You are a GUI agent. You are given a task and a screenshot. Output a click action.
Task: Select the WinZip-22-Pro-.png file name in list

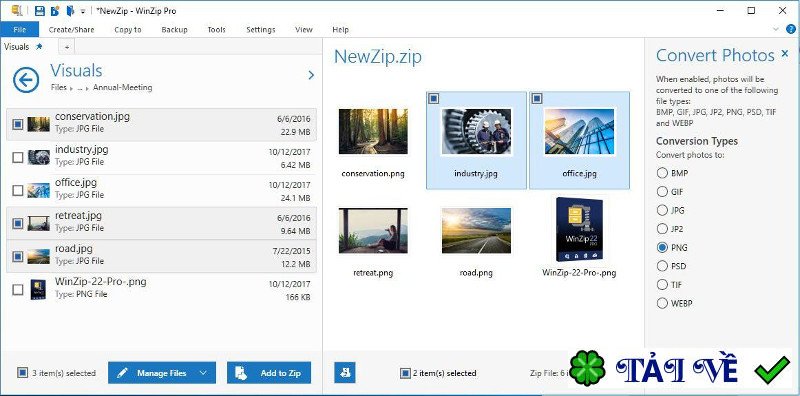101,282
